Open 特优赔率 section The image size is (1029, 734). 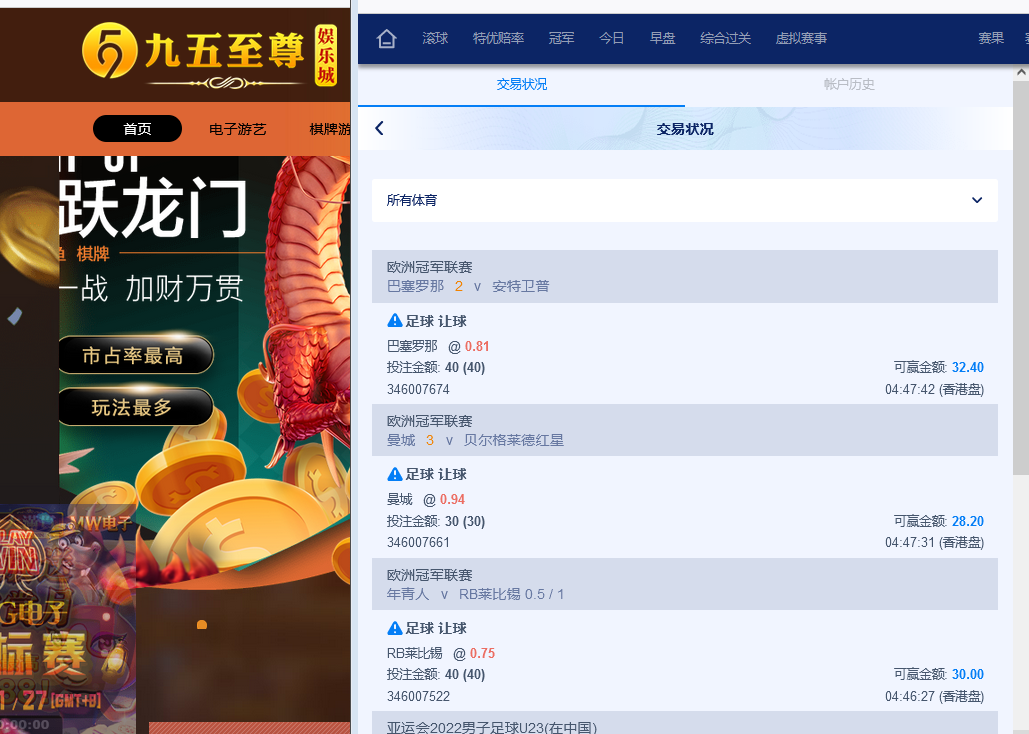[498, 38]
